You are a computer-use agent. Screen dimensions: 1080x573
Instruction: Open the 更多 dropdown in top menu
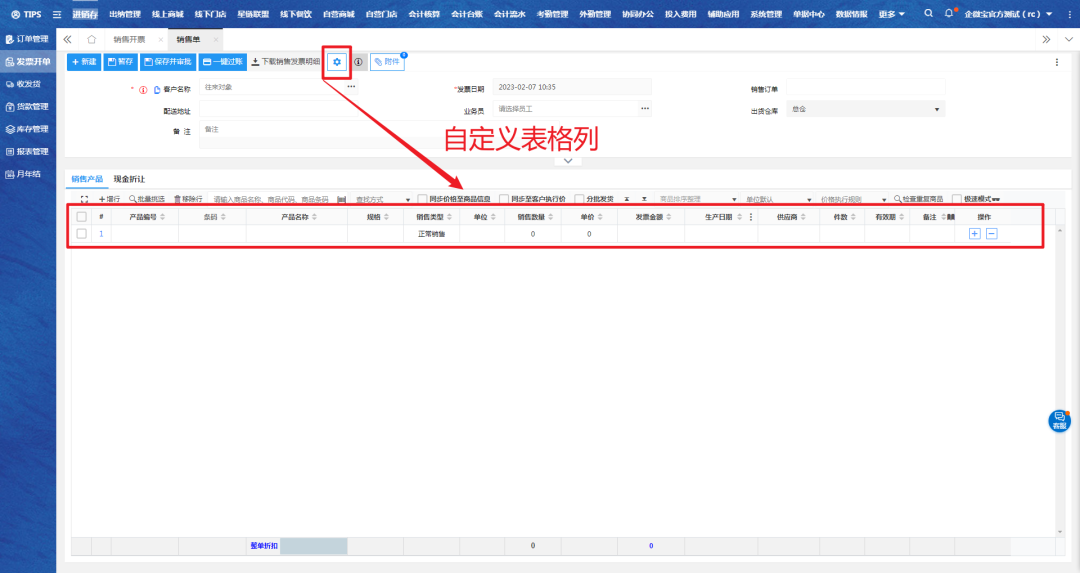[891, 14]
